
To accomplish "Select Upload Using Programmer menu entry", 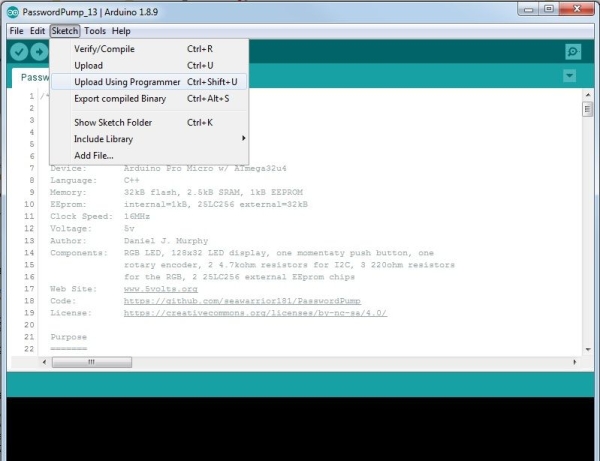I will 149,82.
